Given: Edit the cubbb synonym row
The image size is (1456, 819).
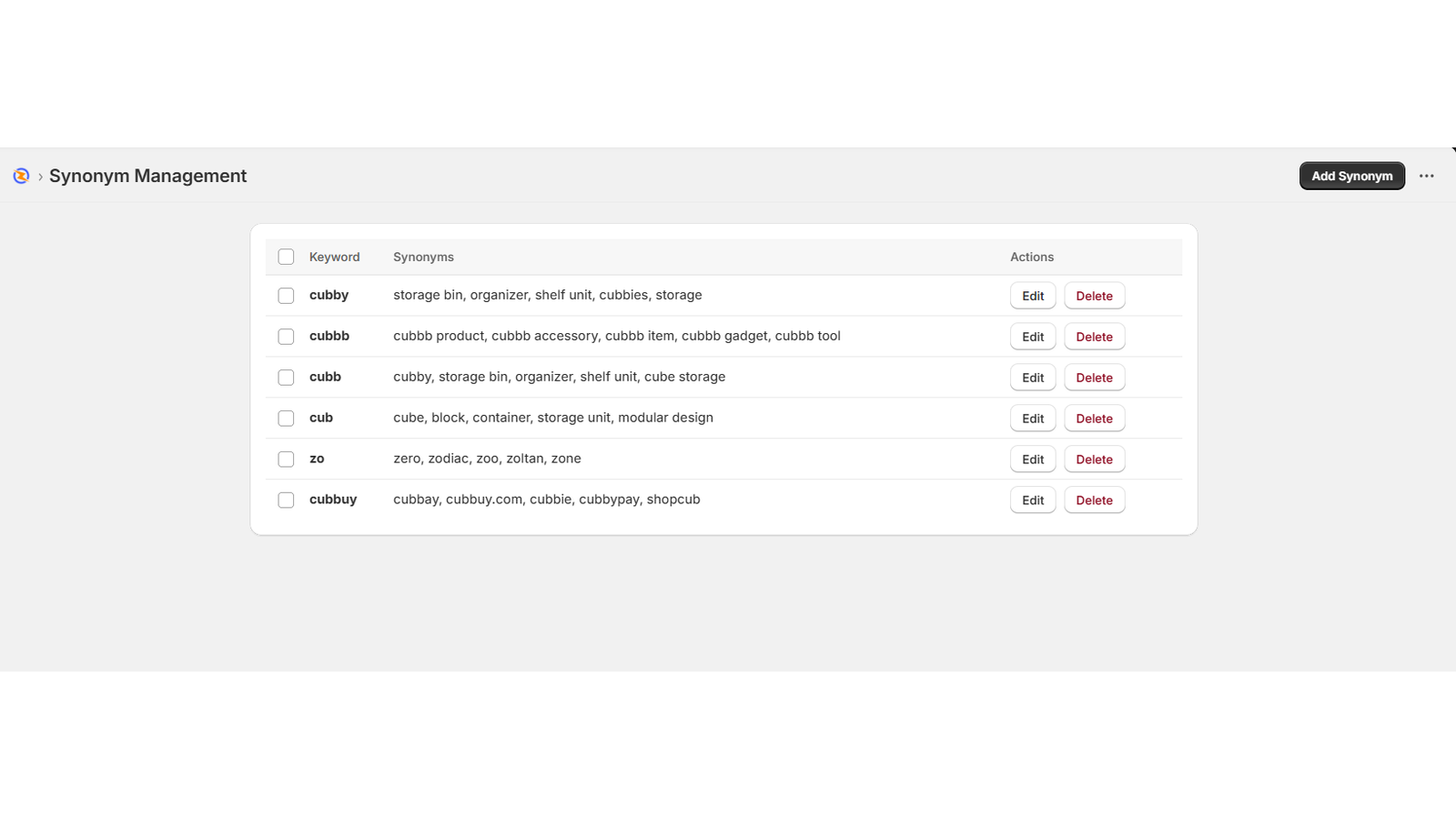Looking at the screenshot, I should pos(1033,337).
